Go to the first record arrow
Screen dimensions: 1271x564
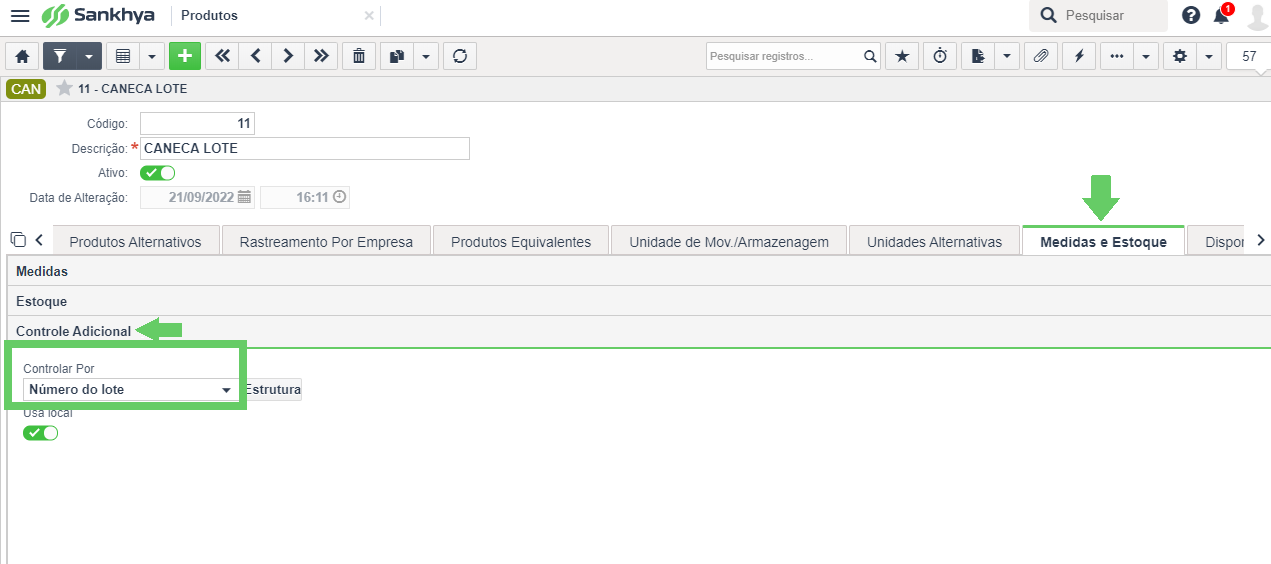222,56
